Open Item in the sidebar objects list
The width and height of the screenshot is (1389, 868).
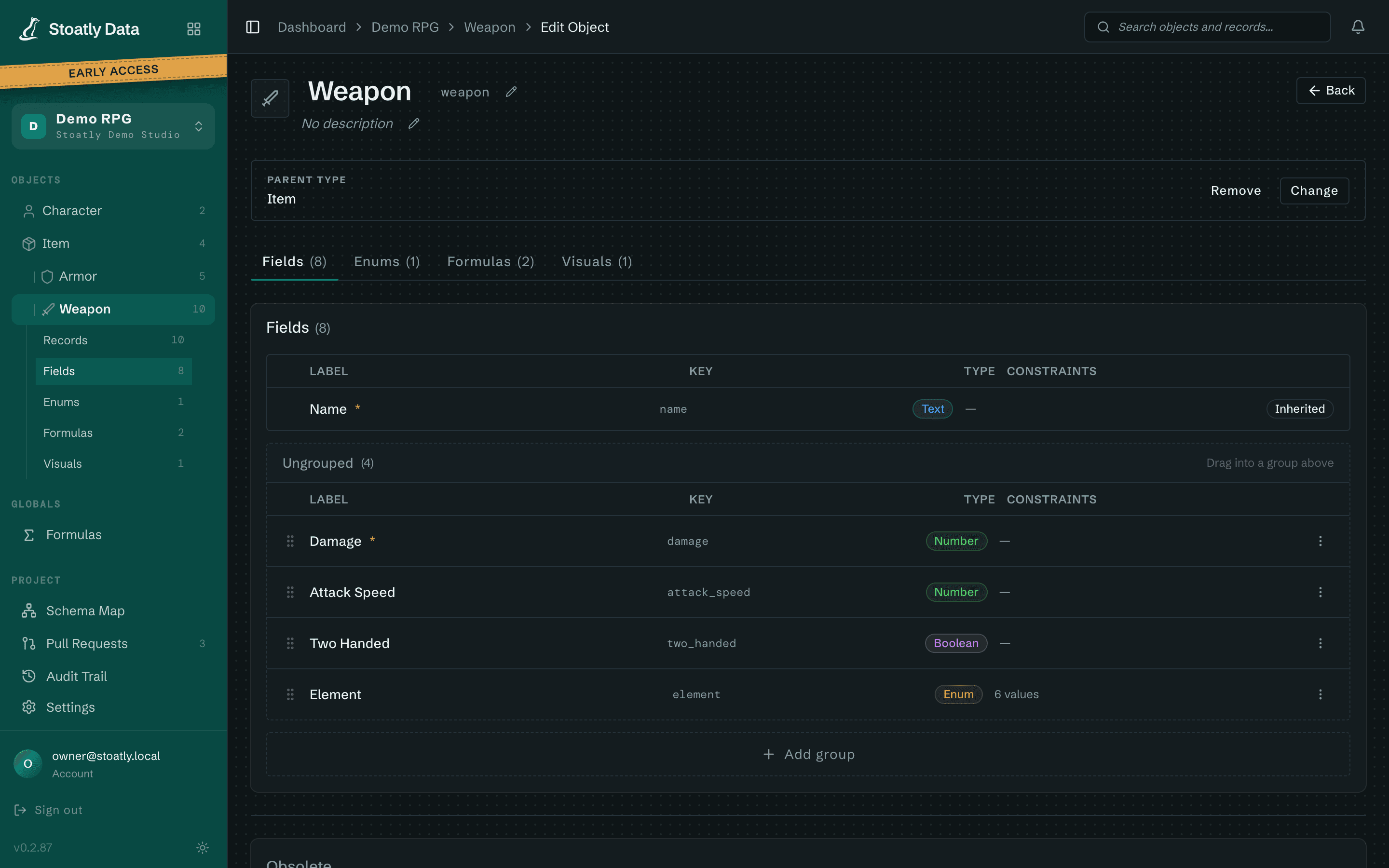(113, 244)
